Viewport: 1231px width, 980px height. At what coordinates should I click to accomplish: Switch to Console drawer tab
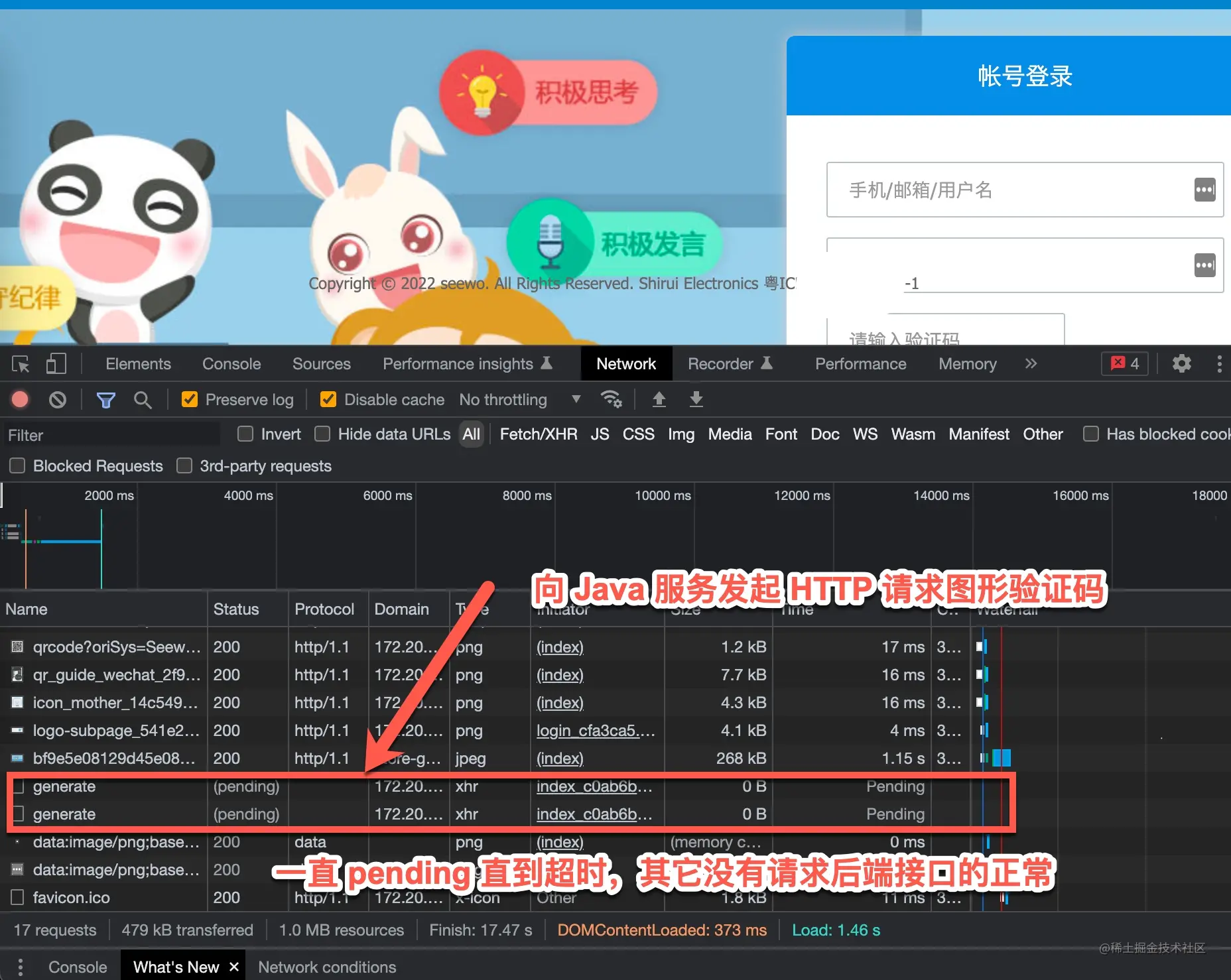[78, 967]
